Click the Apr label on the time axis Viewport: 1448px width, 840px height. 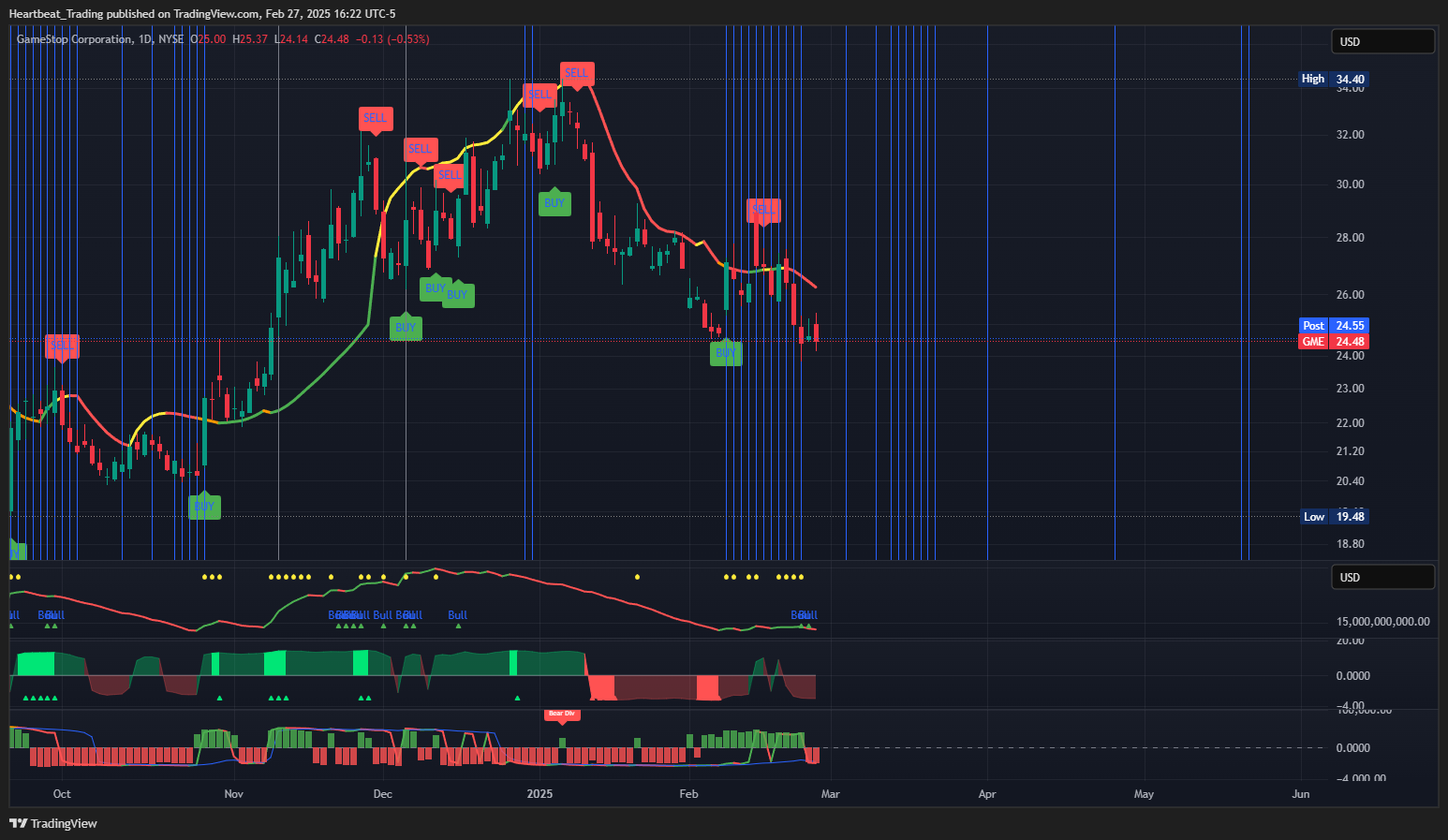987,794
